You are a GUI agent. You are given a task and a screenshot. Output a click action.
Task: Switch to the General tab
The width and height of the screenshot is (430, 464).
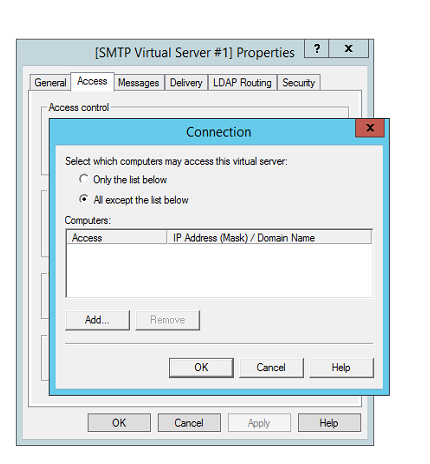pyautogui.click(x=50, y=83)
